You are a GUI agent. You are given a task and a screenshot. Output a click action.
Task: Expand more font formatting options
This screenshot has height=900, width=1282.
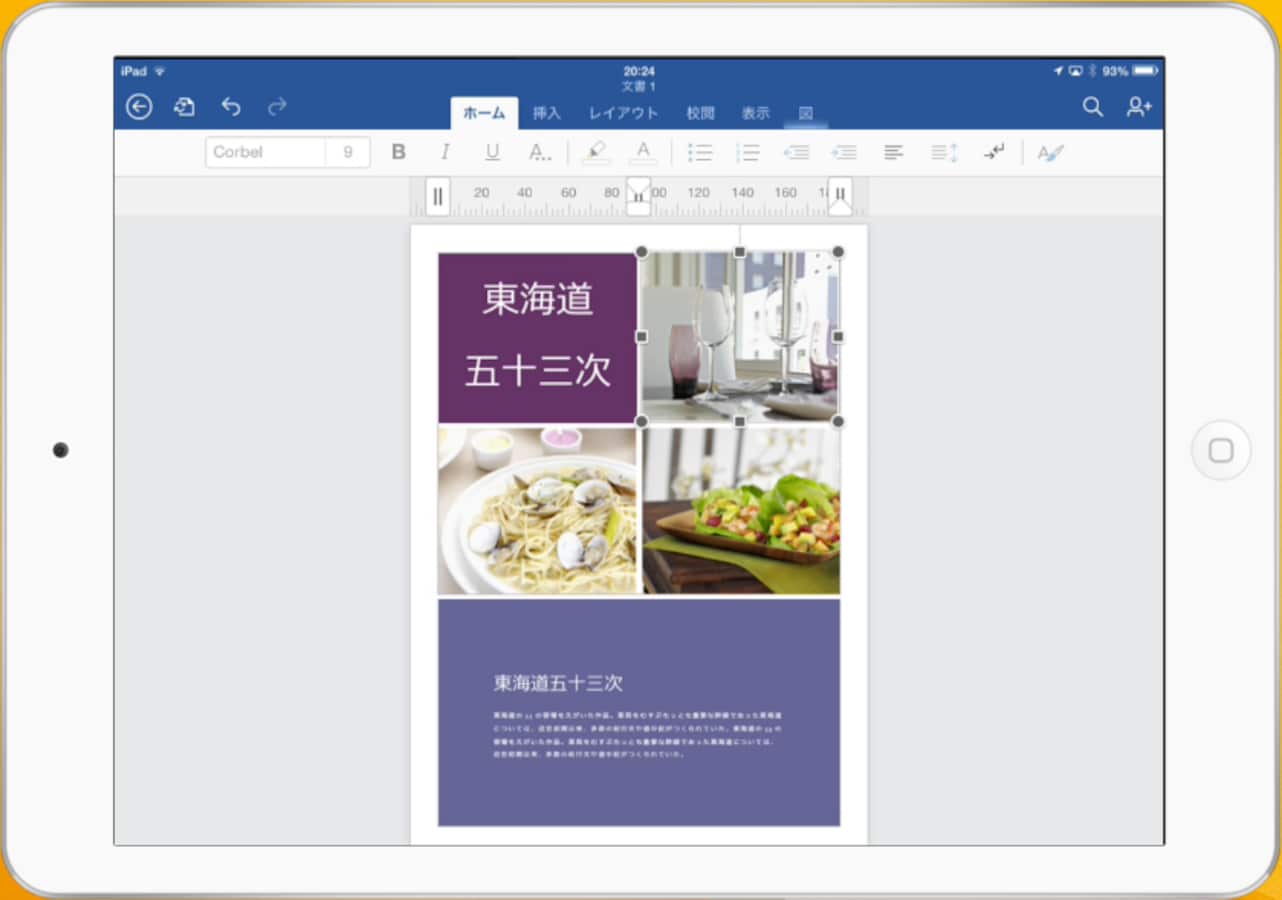pyautogui.click(x=540, y=151)
